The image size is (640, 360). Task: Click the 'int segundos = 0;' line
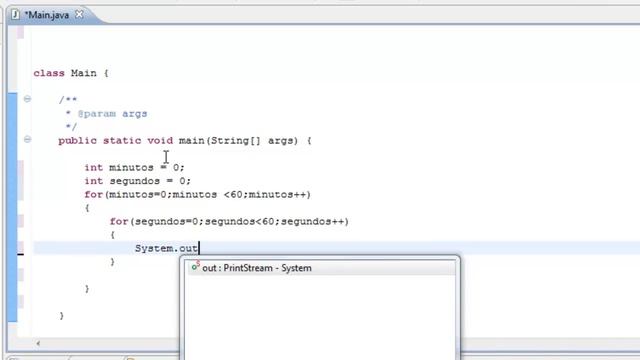tap(138, 181)
